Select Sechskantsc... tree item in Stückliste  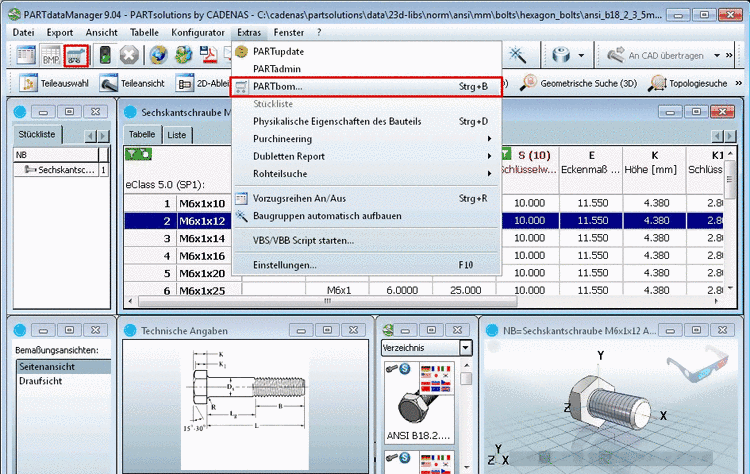pyautogui.click(x=61, y=170)
